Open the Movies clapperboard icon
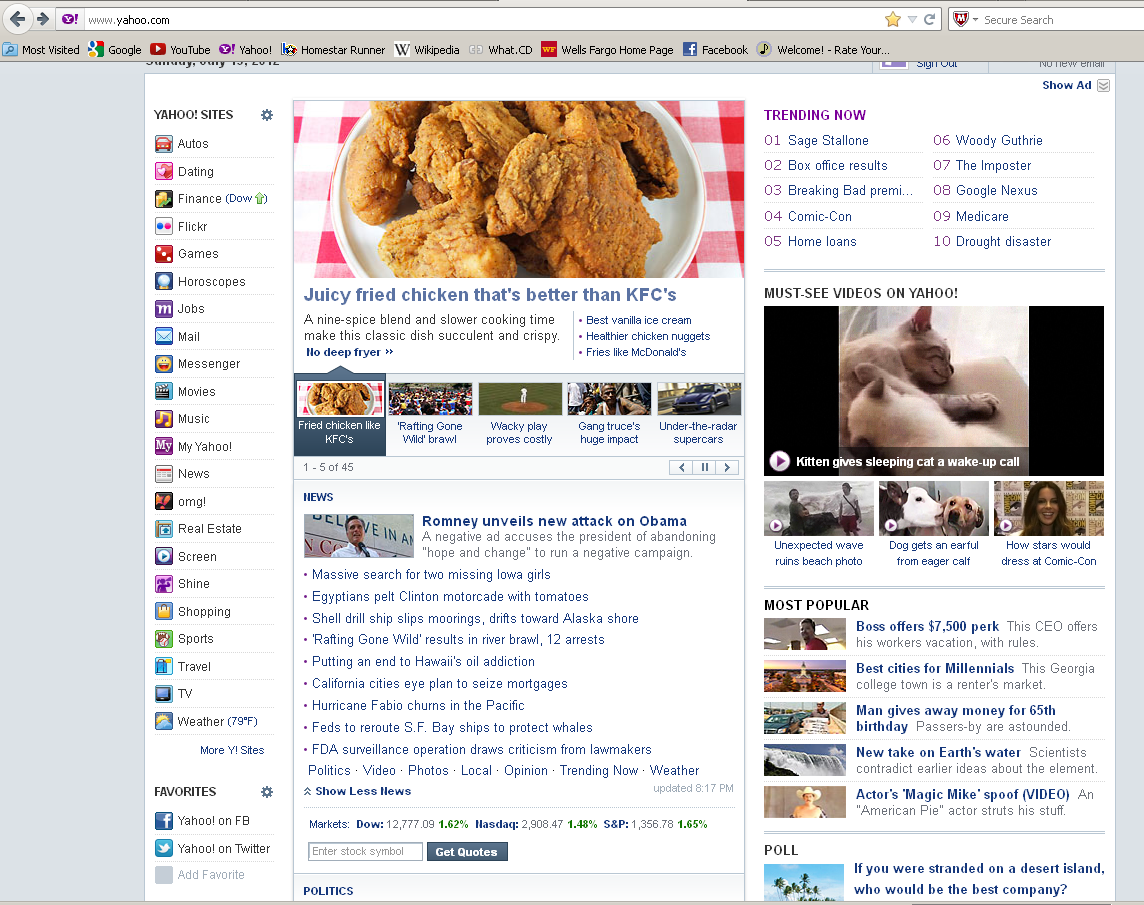1144x905 pixels. tap(163, 391)
